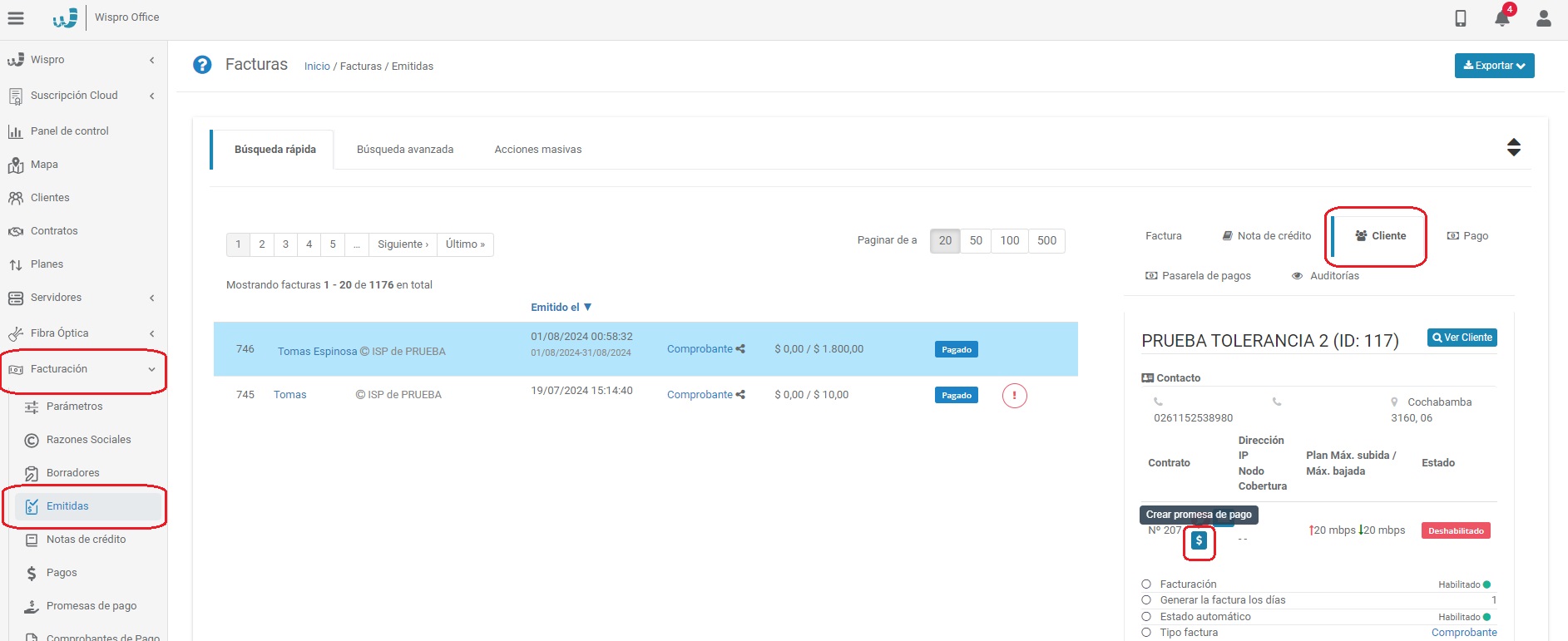Click the Crear promesa de pago dollar icon

pos(1199,540)
